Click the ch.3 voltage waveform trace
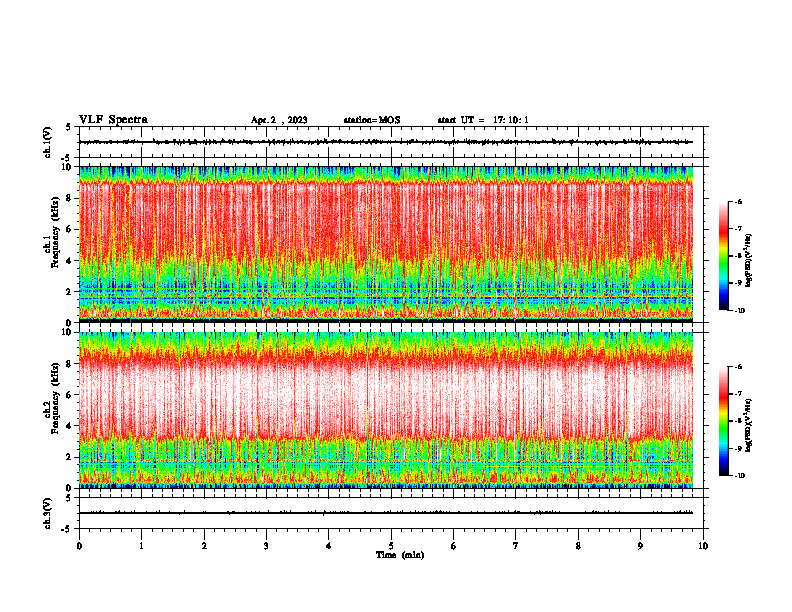The height and width of the screenshot is (612, 792). [x=386, y=513]
